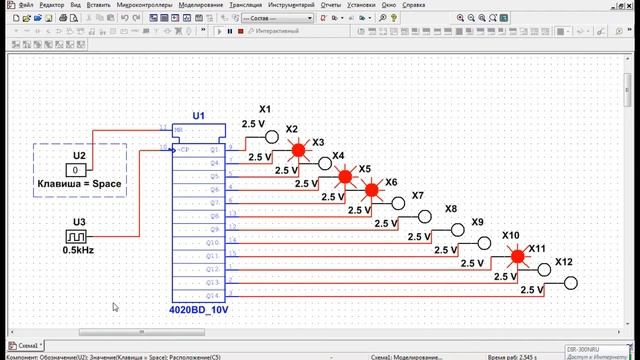Click the Клавиша = Space label
Viewport: 640px width, 360px height.
pyautogui.click(x=79, y=184)
